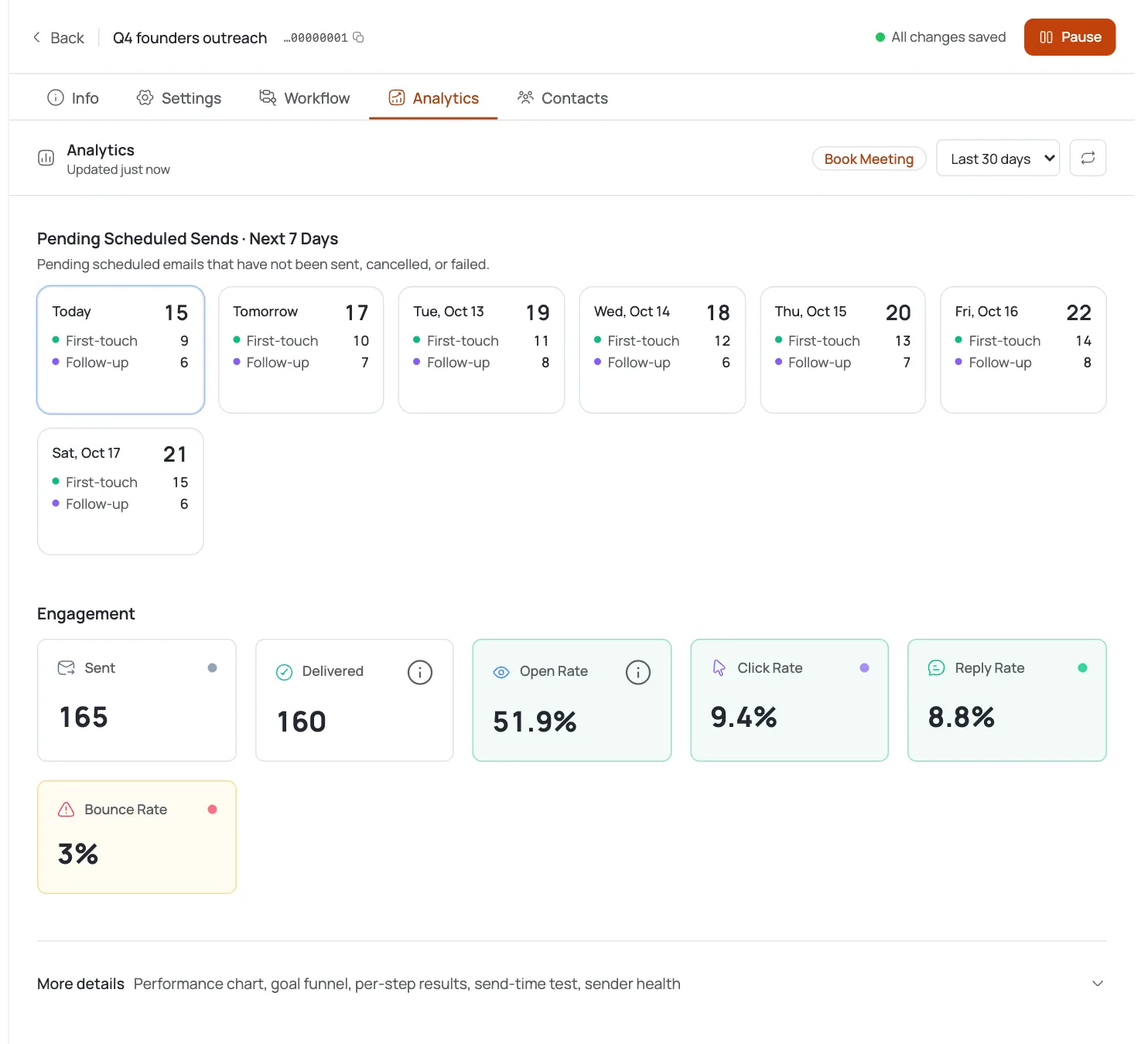1148x1044 pixels.
Task: Select the Wed, Oct 14 card
Action: click(x=662, y=350)
